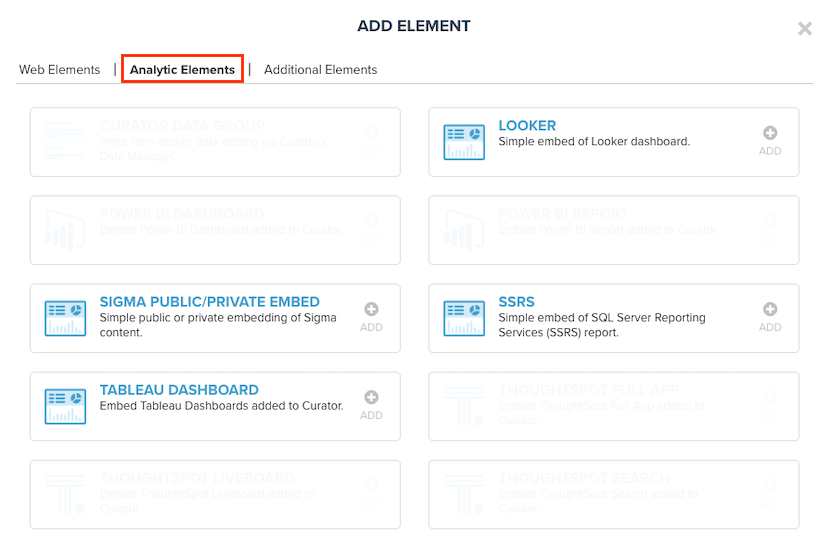Viewport: 830px width, 555px height.
Task: Close the Add Element dialog
Action: click(x=805, y=28)
